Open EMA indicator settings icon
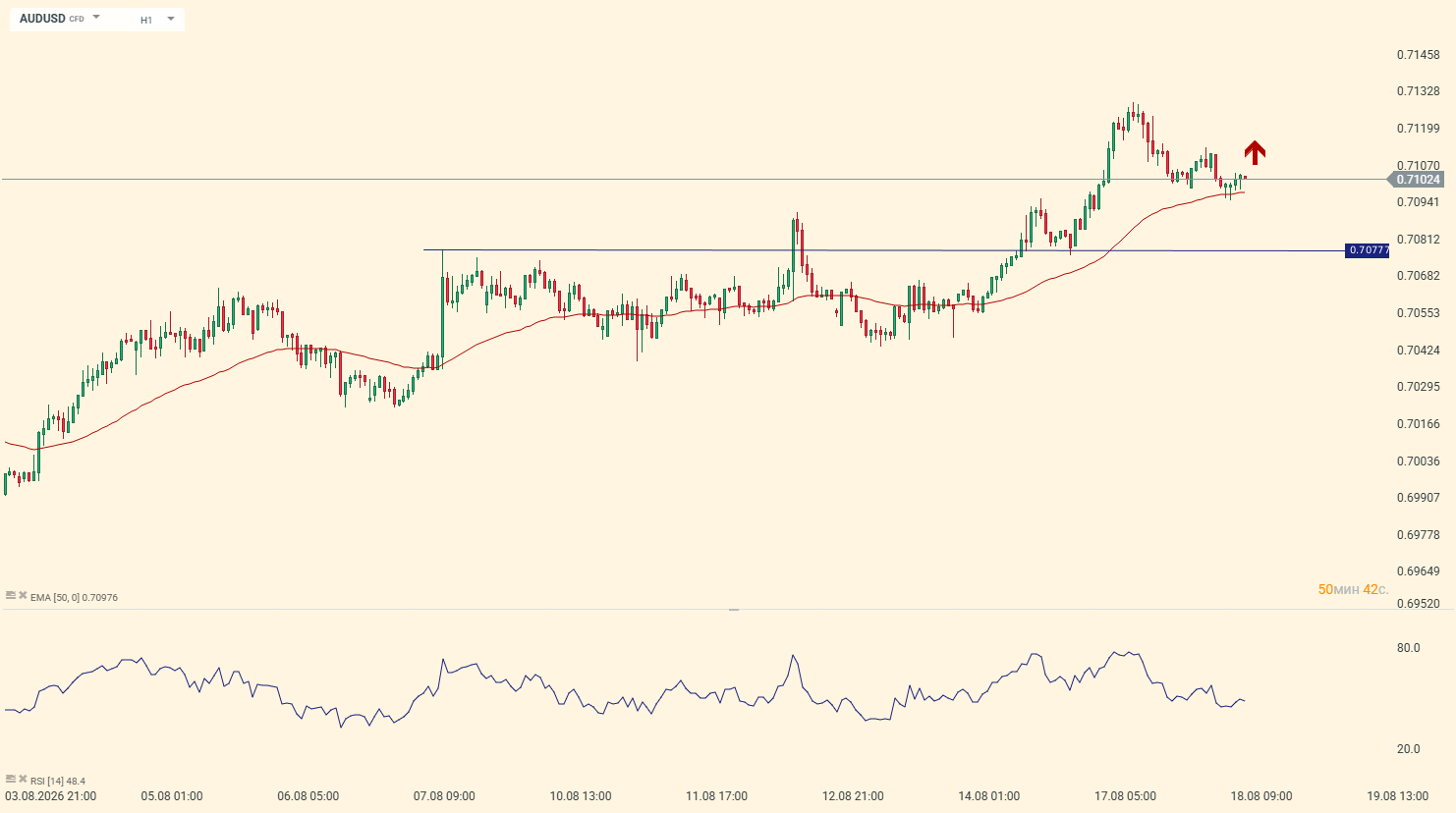 tap(11, 595)
